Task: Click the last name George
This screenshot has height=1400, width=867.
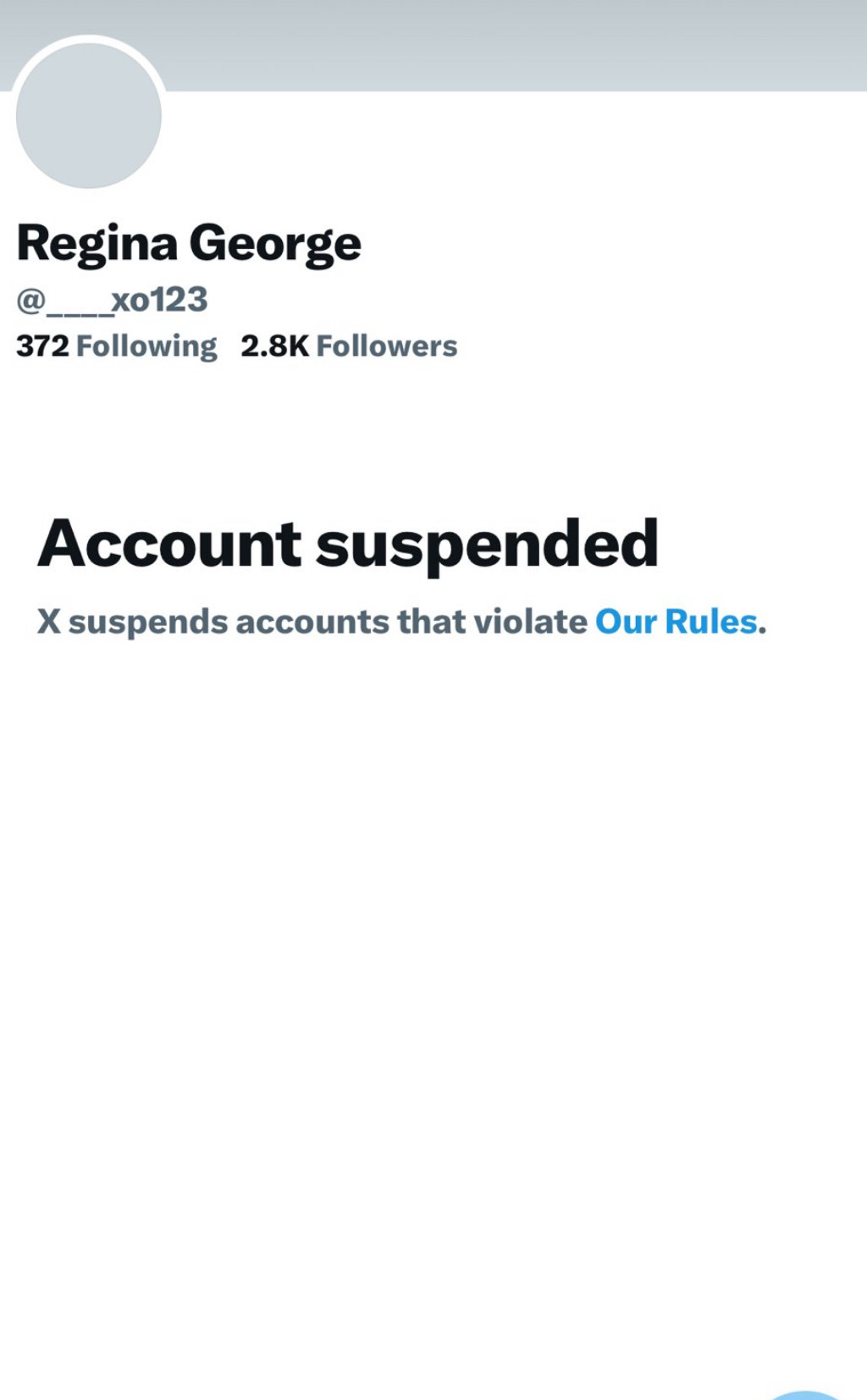Action: click(275, 245)
